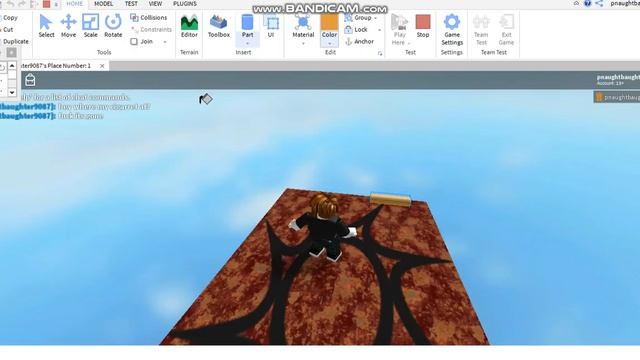The image size is (640, 360).
Task: Expand the Part type dropdown arrow
Action: click(x=247, y=43)
